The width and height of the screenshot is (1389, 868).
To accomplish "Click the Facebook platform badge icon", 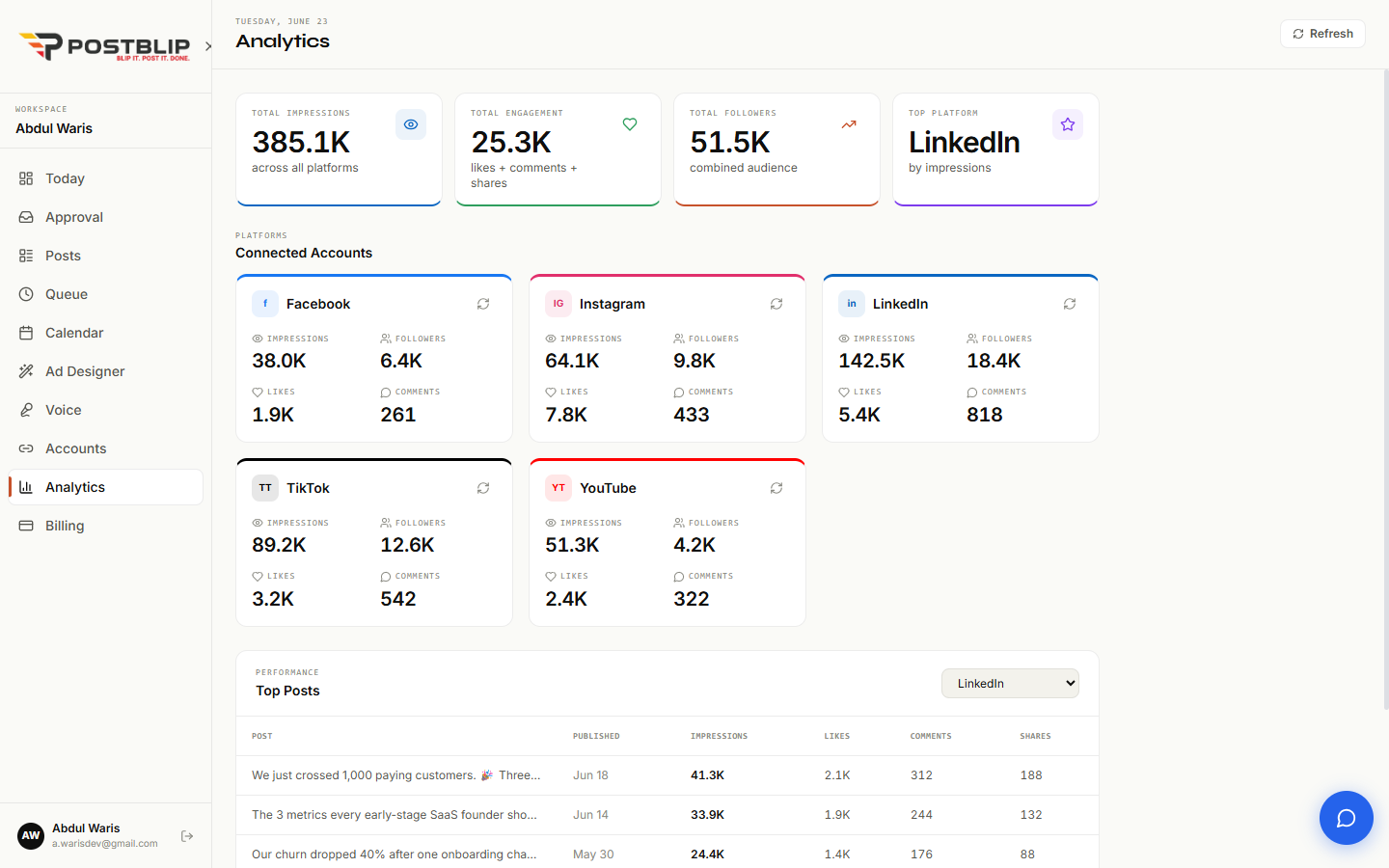I will click(265, 304).
